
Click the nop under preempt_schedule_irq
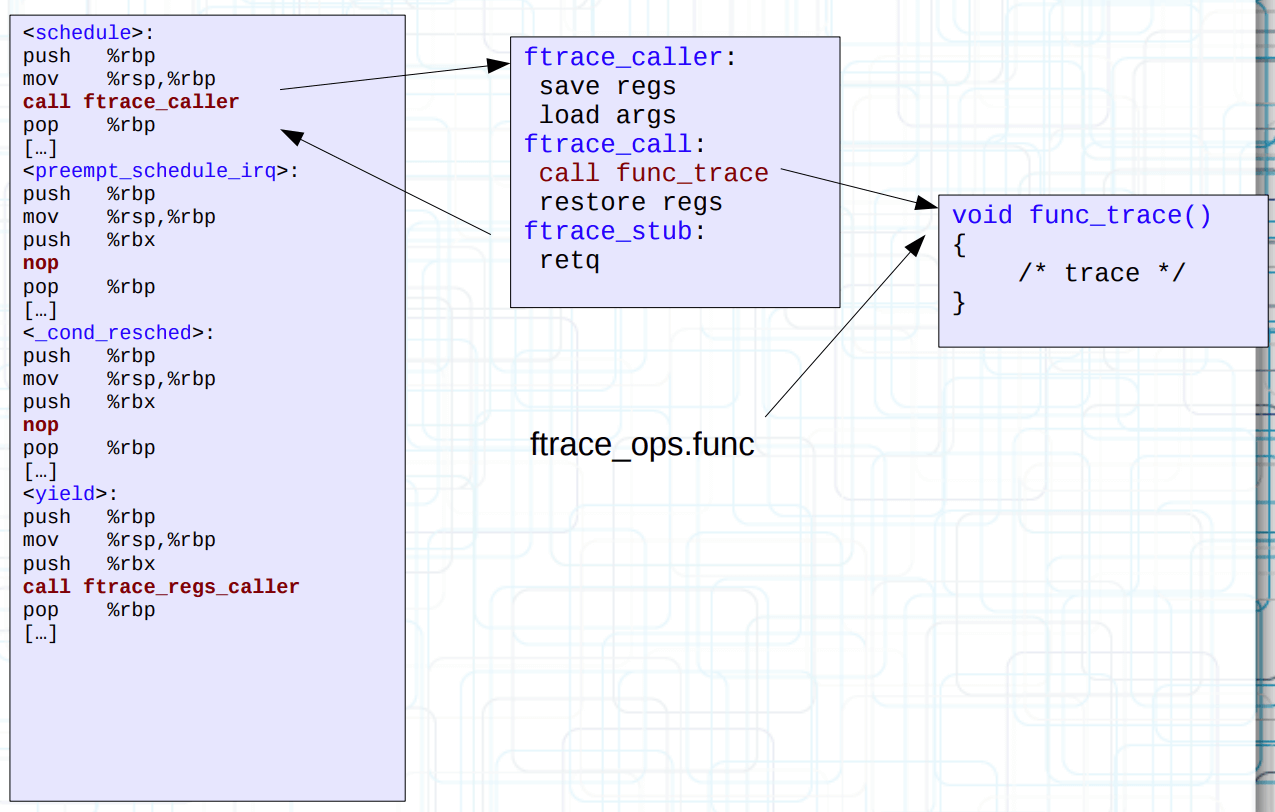(x=41, y=264)
